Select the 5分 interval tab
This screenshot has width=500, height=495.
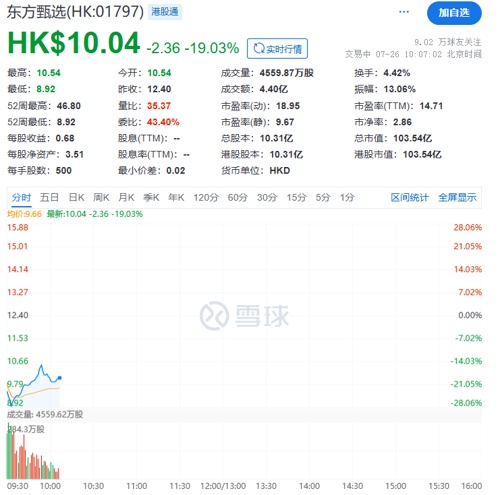323,198
